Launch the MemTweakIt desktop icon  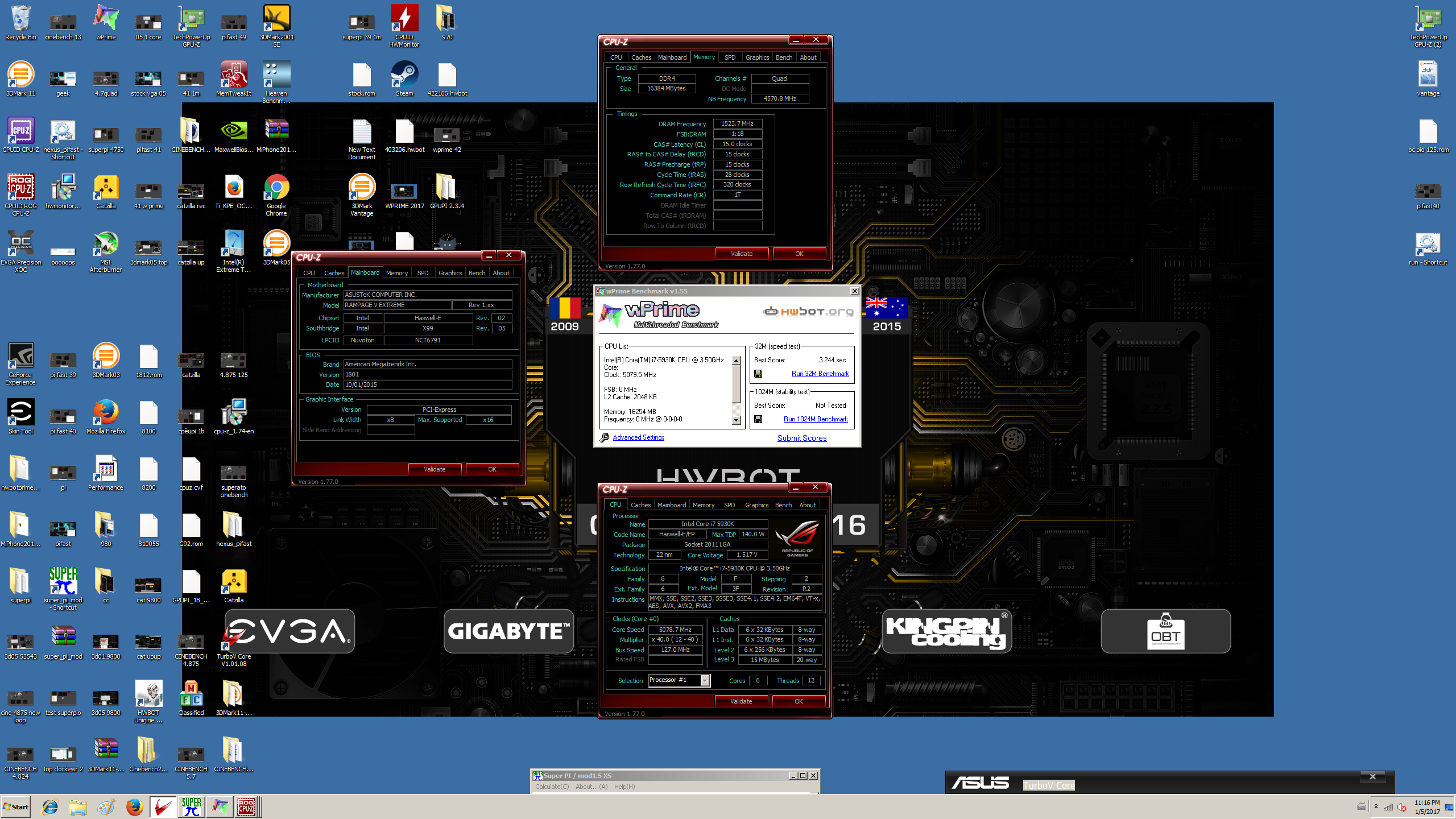[234, 79]
